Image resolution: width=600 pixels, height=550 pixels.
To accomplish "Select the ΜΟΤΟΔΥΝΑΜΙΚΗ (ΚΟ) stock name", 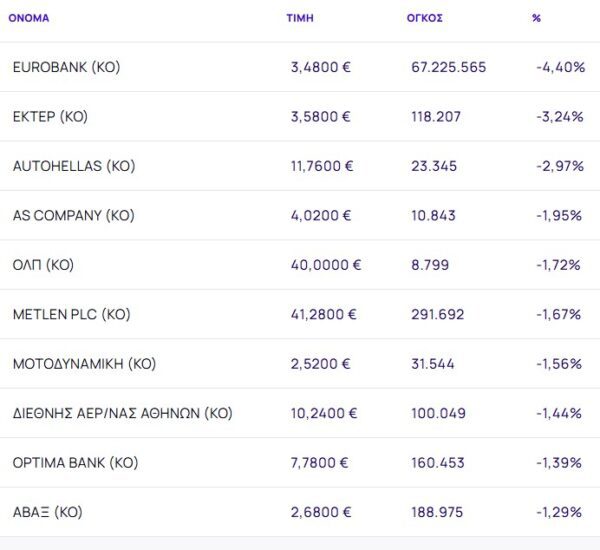I will pyautogui.click(x=84, y=364).
